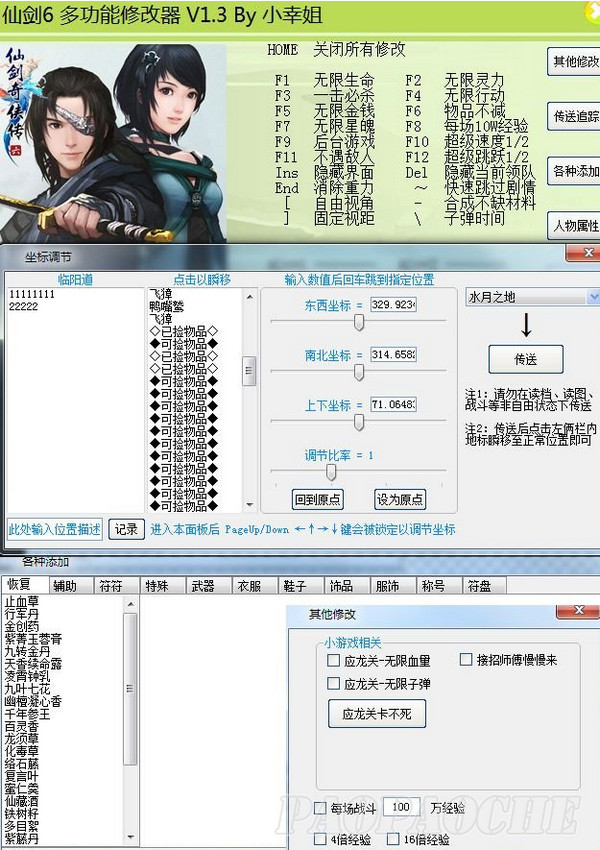Click item list scroll down arrow
Screen dimensions: 600x850
tap(130, 838)
